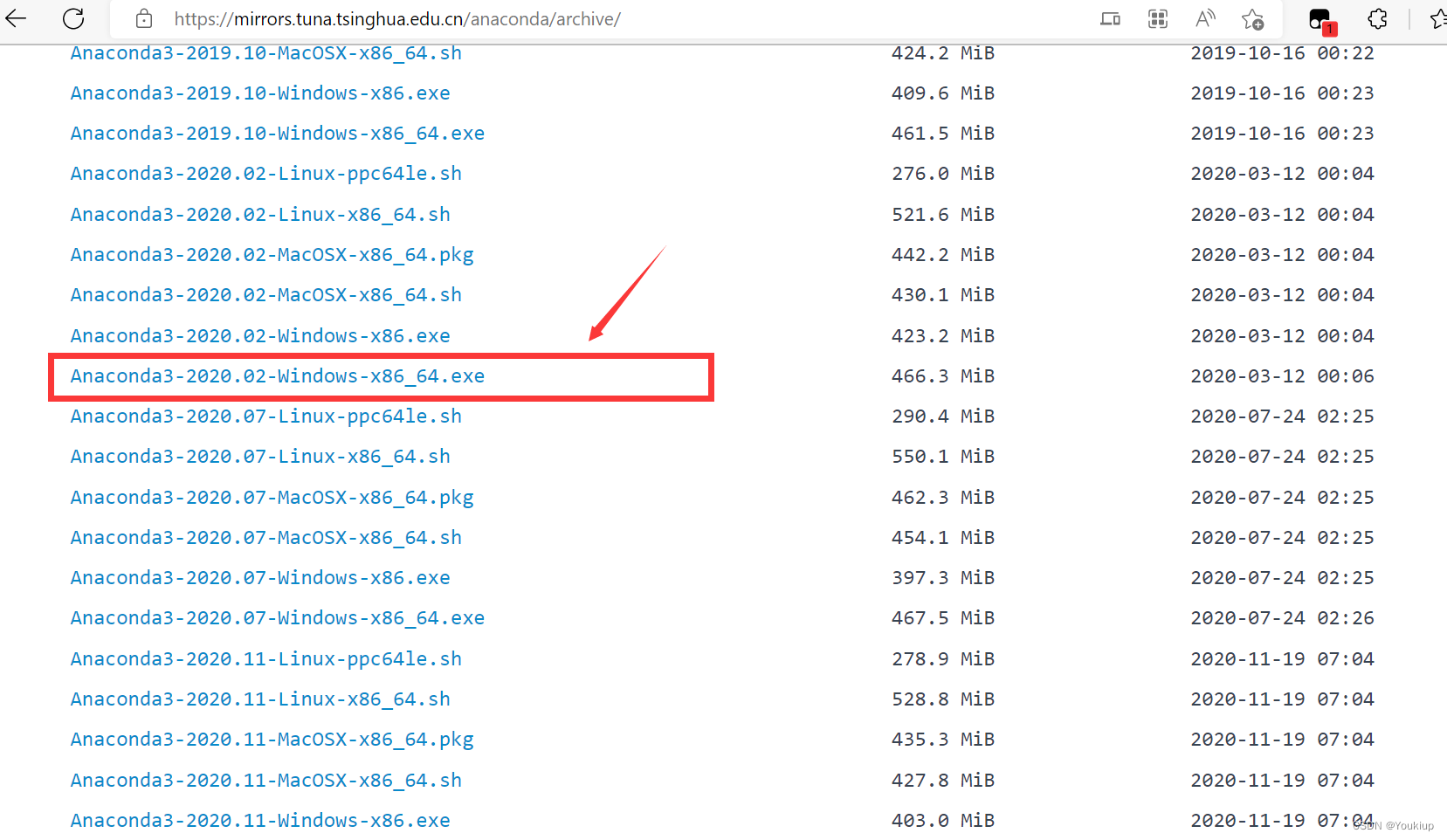Screen dimensions: 1447x840
Task: Download Anaconda3-2020.11-Linux-ppc64le.sh
Action: (265, 659)
